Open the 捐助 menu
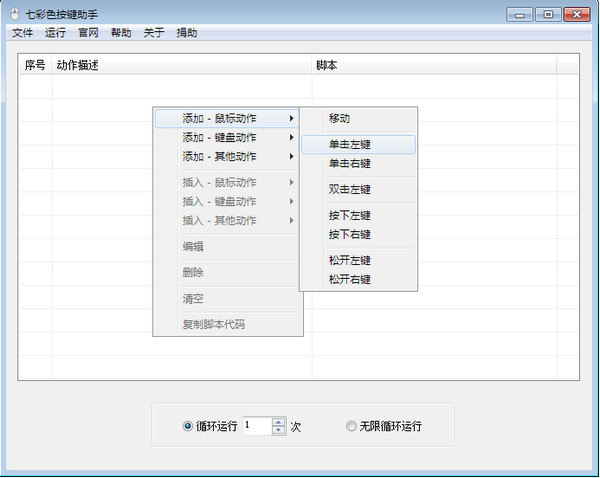The width and height of the screenshot is (600, 478). (187, 33)
